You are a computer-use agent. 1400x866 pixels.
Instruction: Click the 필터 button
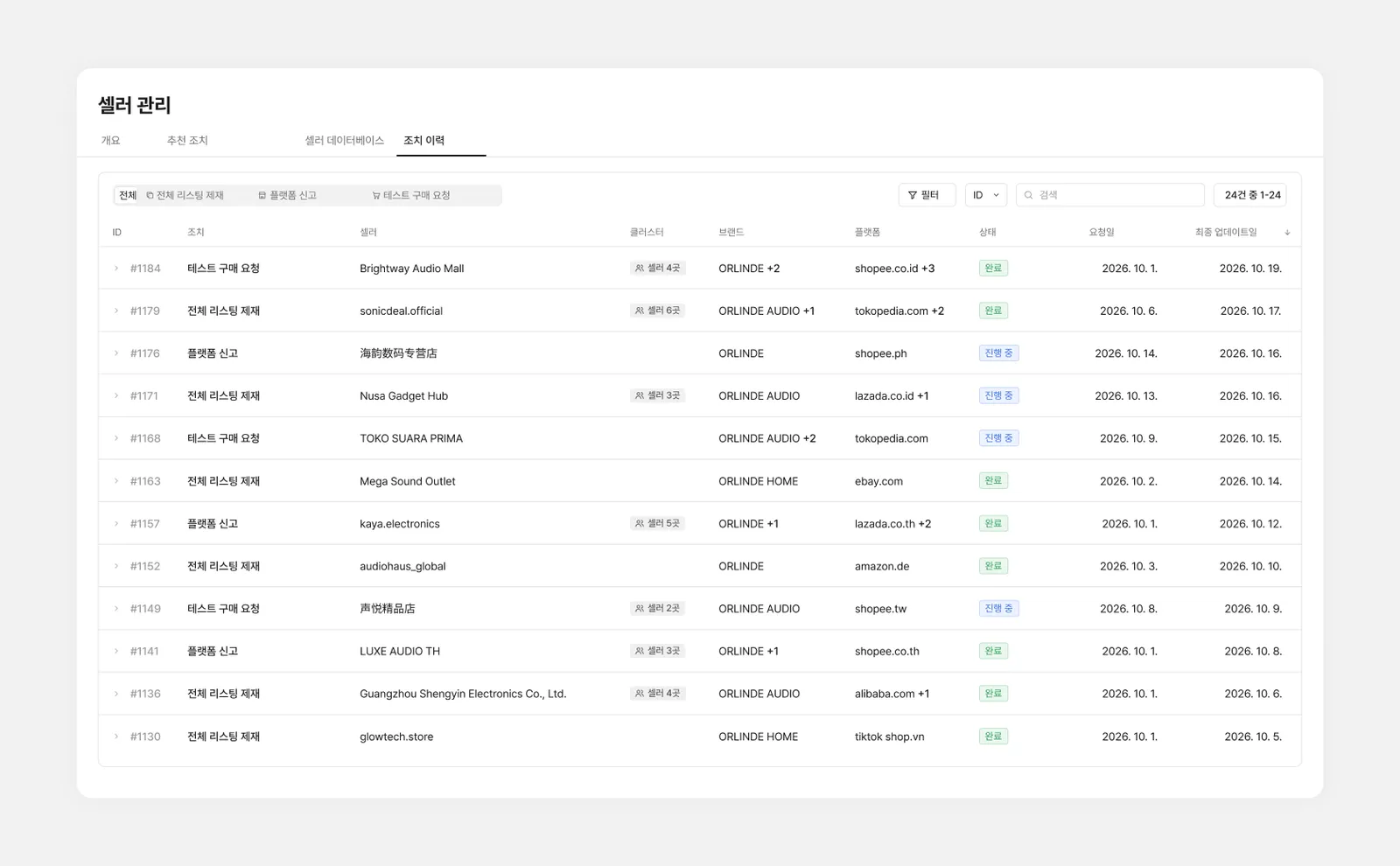[927, 195]
